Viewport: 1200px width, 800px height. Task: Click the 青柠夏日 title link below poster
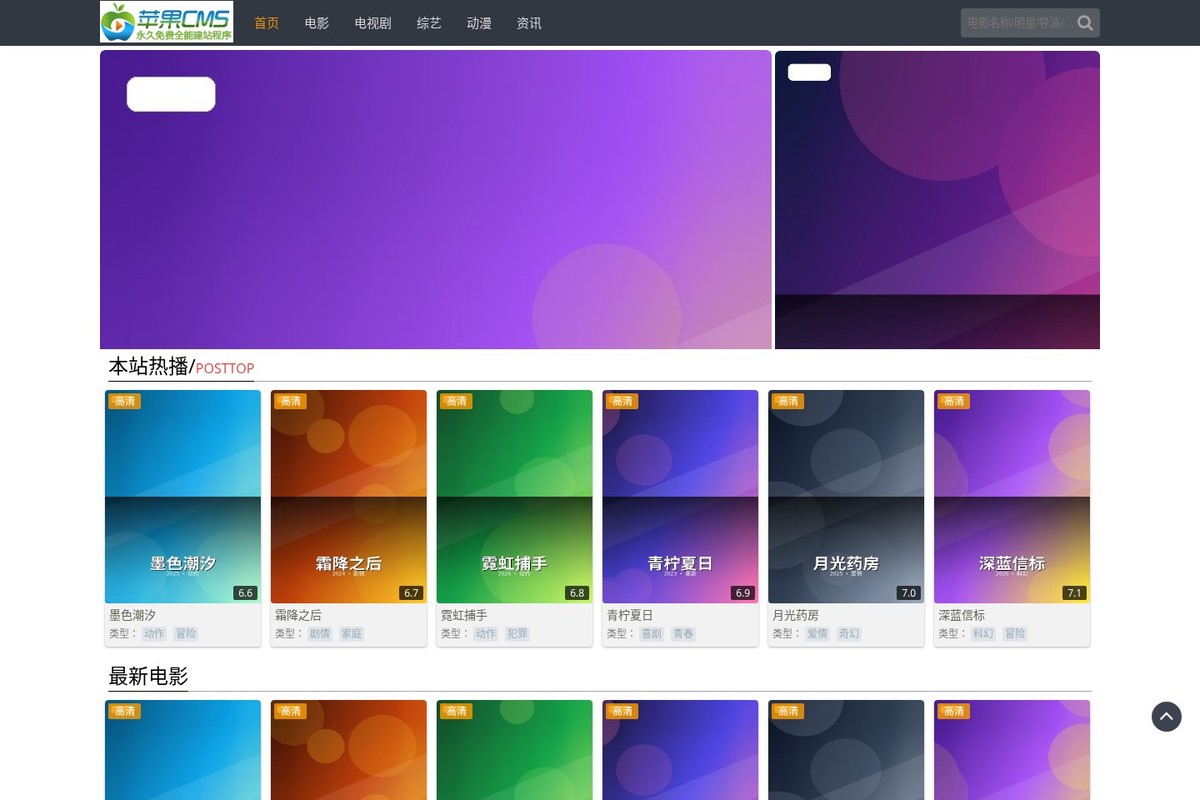631,615
